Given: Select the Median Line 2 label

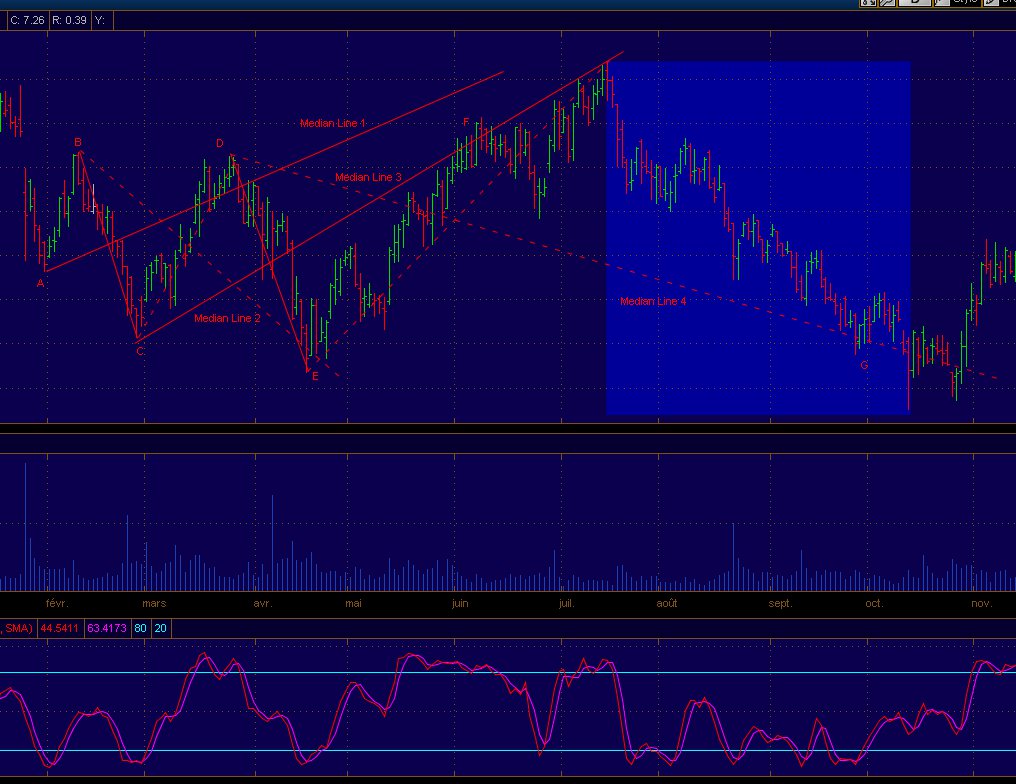Looking at the screenshot, I should [227, 318].
